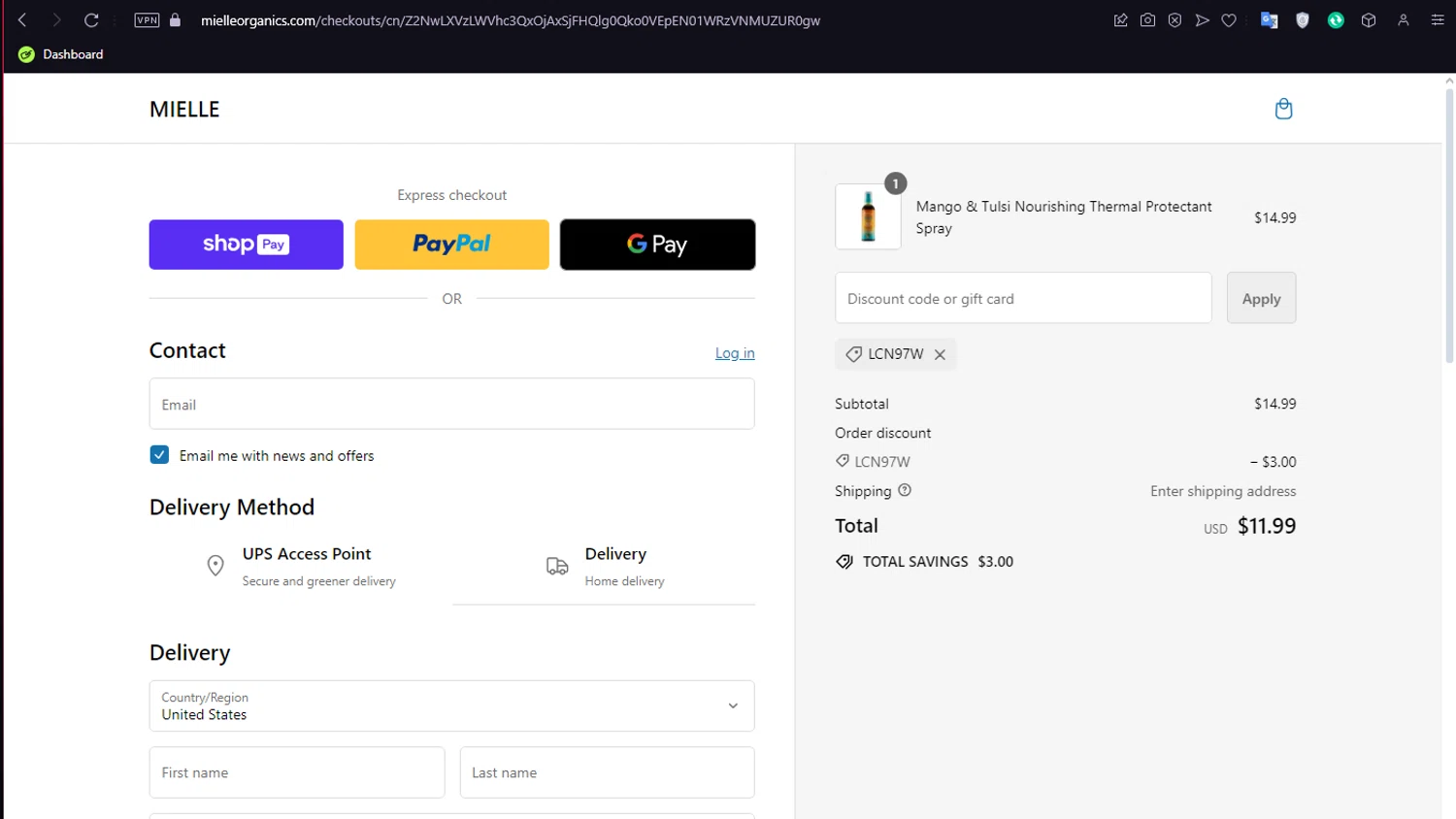Viewport: 1456px width, 819px height.
Task: Click the translate page icon
Action: (x=1269, y=20)
